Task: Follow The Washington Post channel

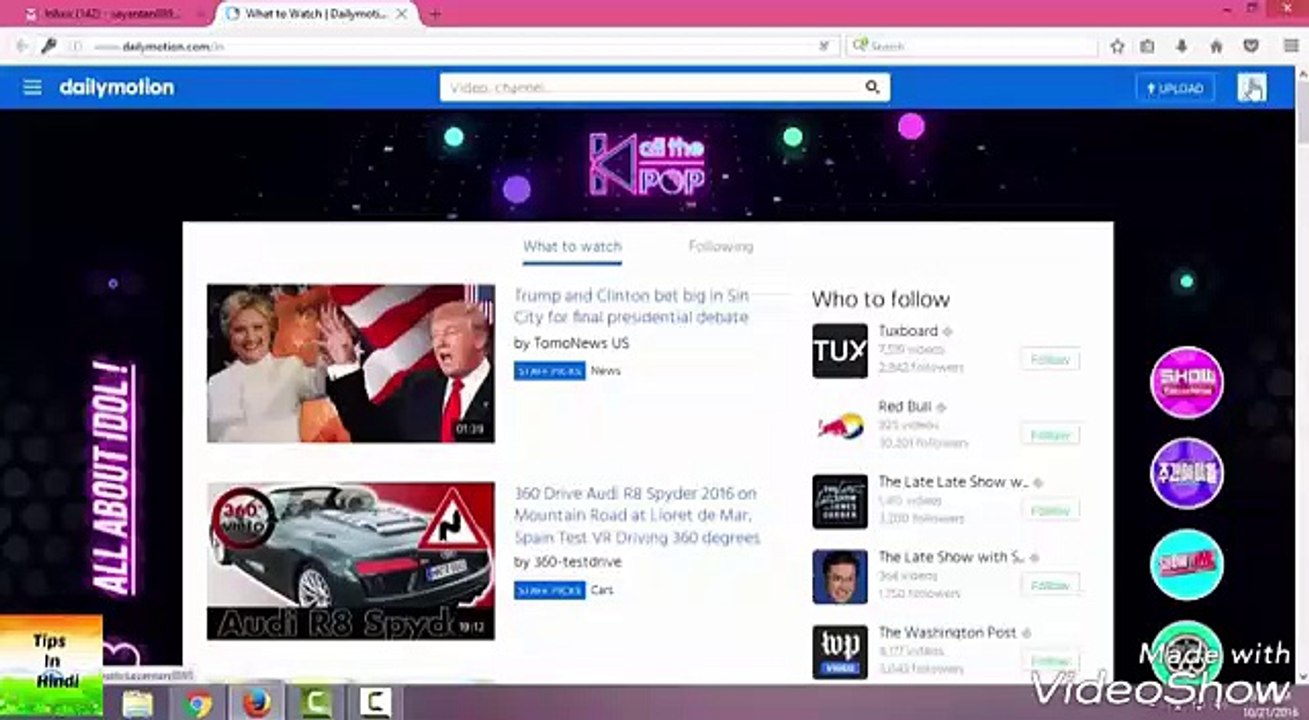Action: coord(1050,661)
